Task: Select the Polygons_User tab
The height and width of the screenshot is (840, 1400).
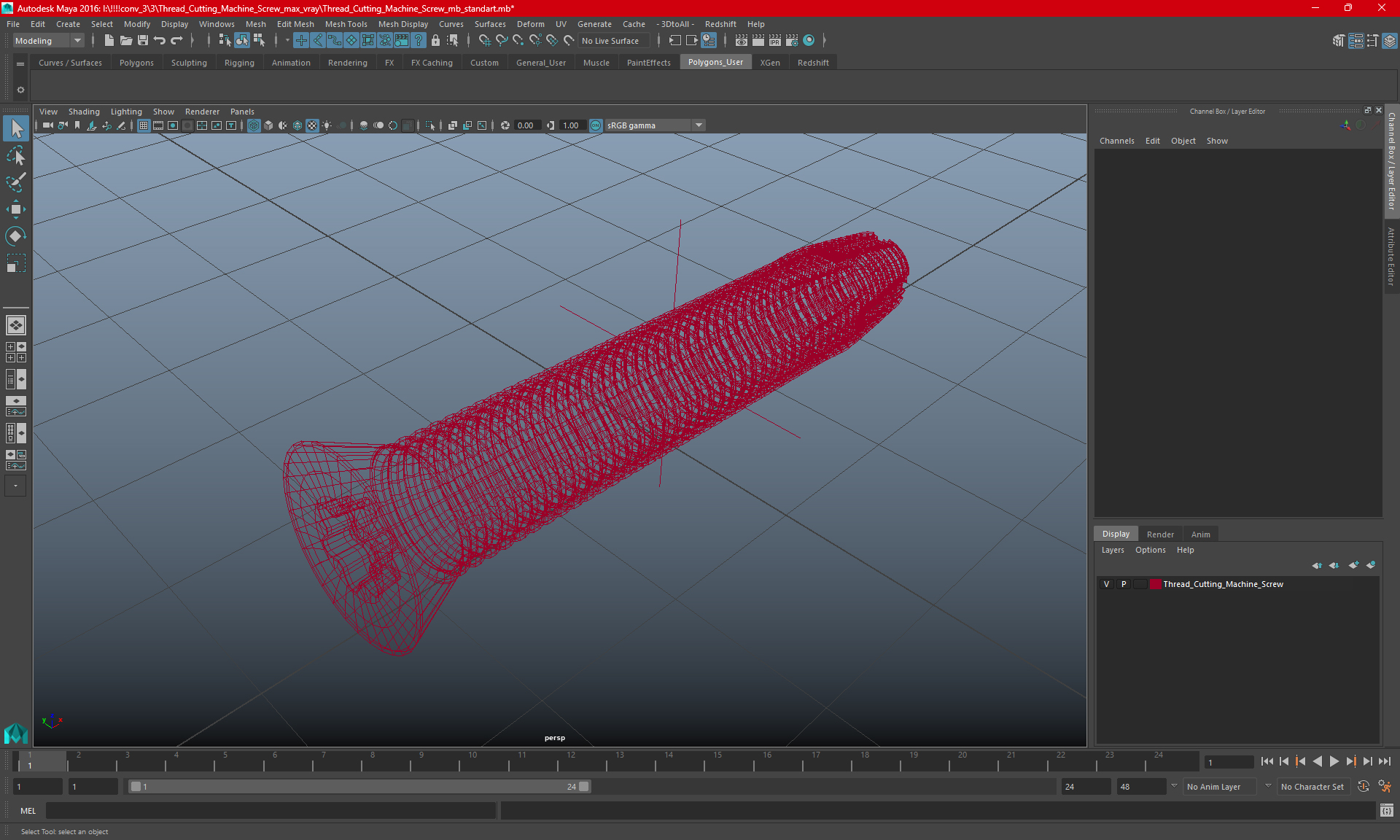Action: [715, 62]
